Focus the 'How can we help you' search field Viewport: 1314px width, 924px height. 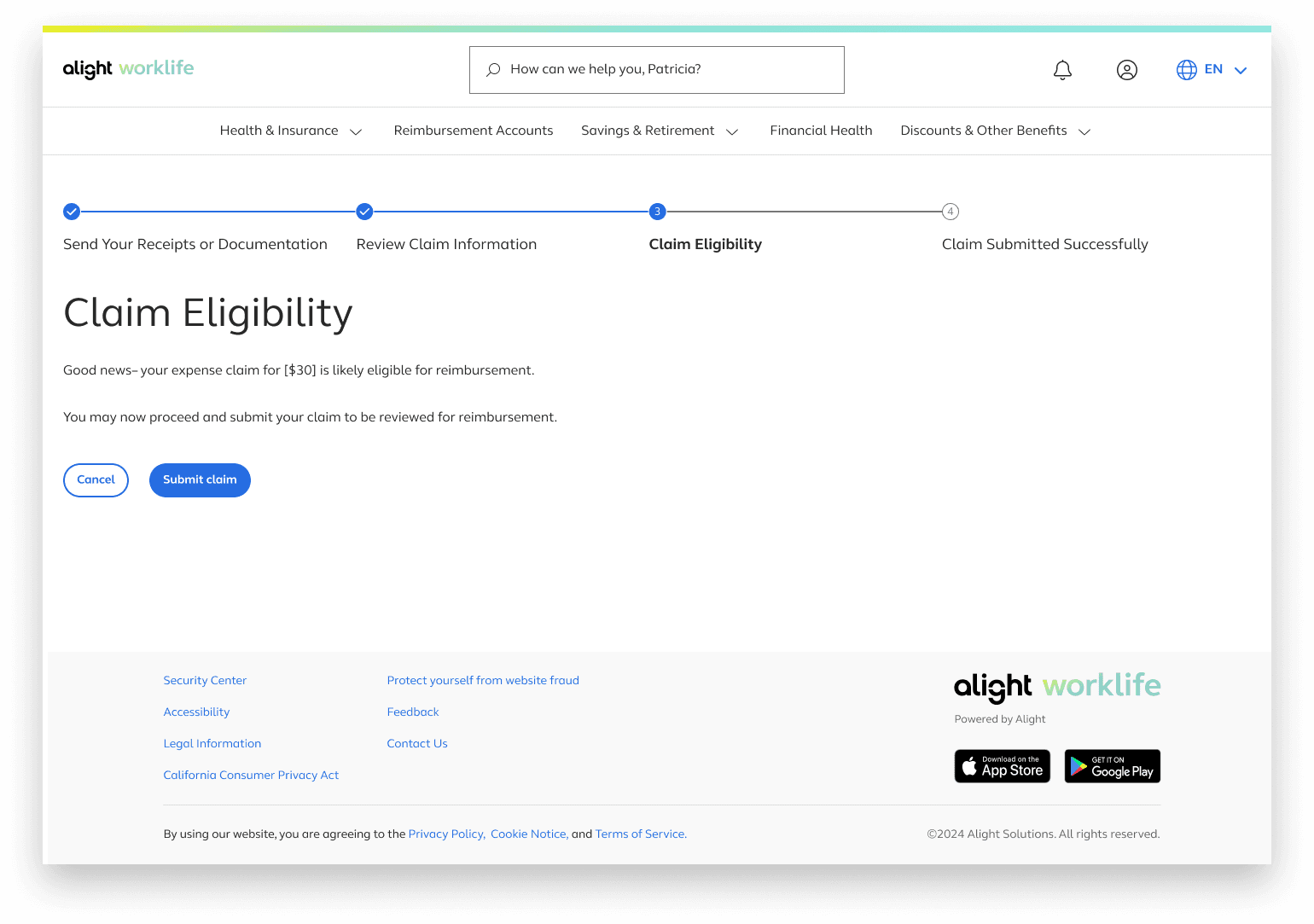coord(657,70)
